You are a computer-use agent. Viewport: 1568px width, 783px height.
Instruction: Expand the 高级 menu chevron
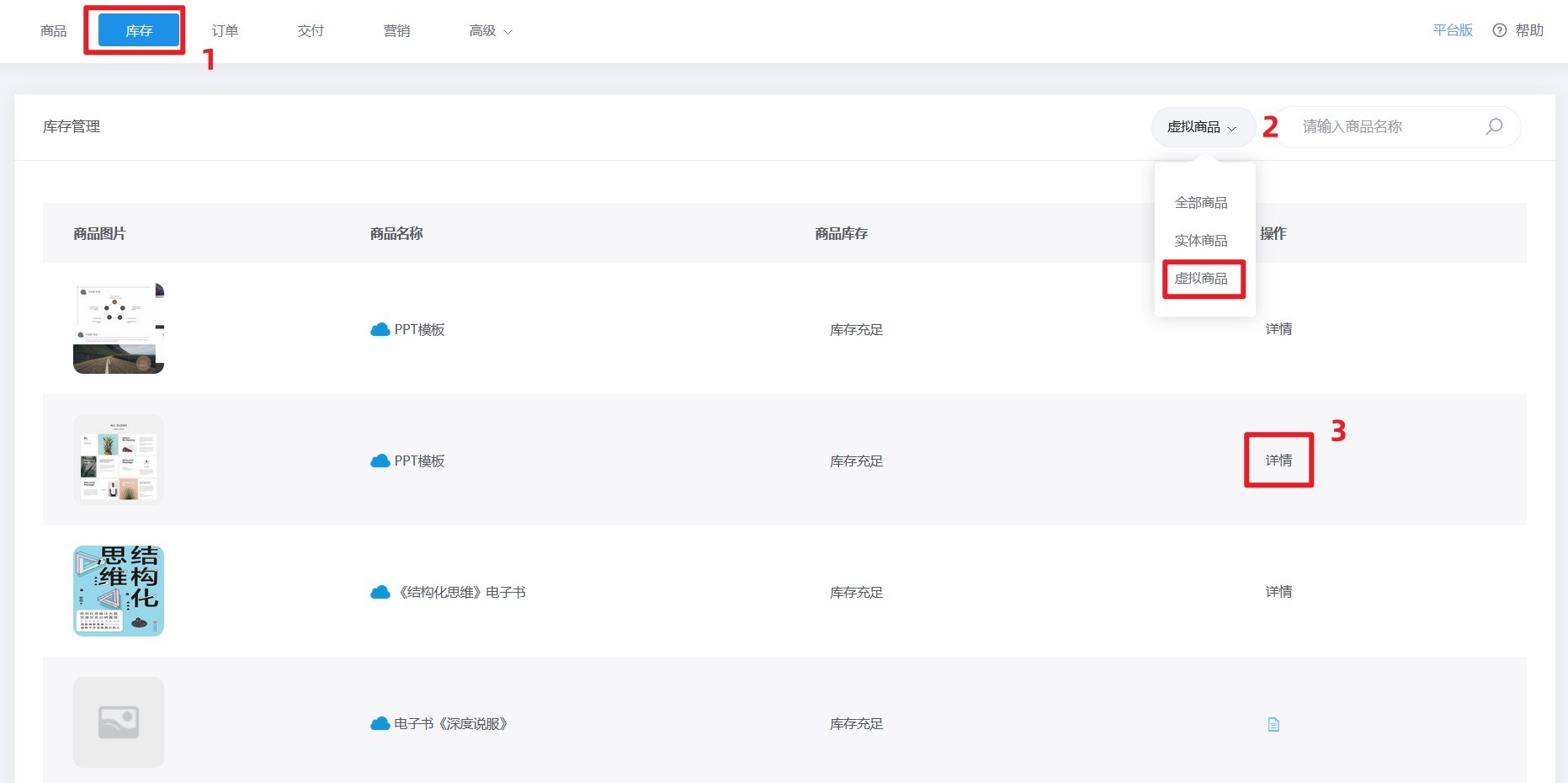508,32
